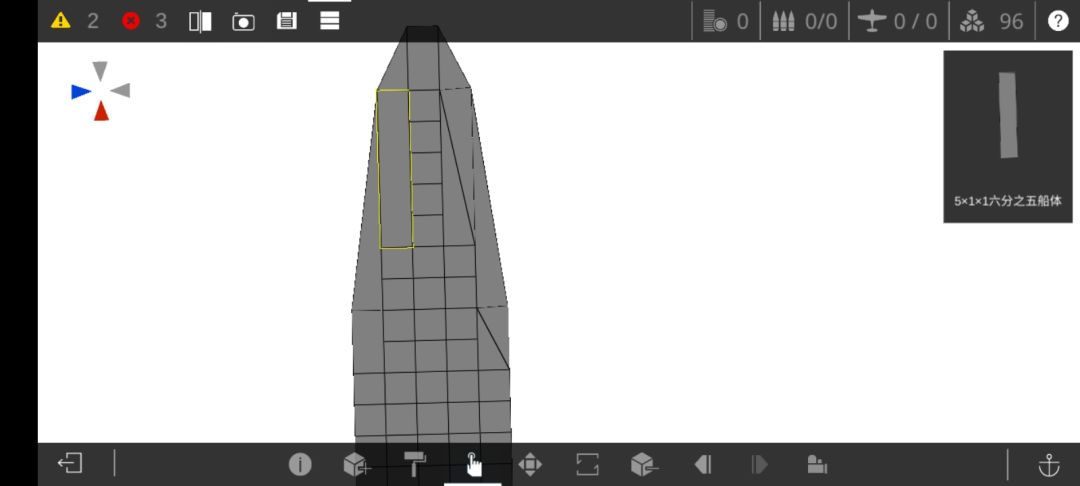Select the four-arrow move tool
Screen dimensions: 1080x486
(530, 465)
